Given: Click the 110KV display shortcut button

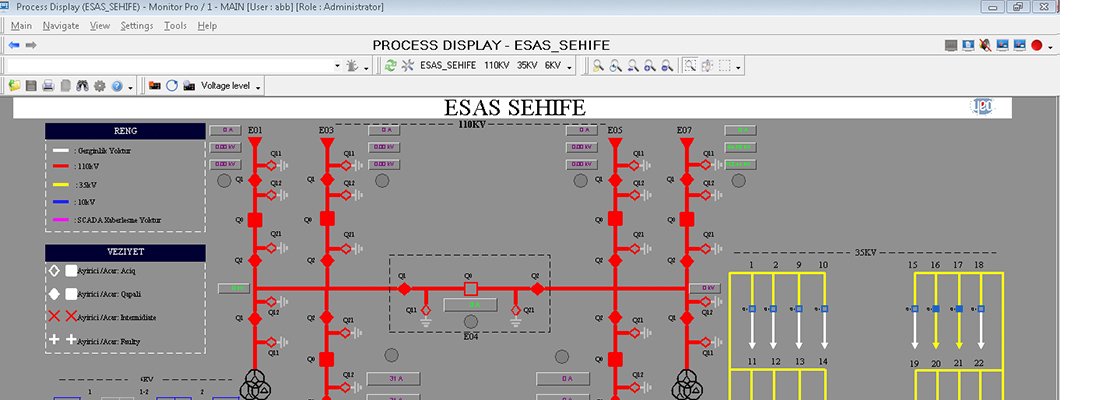Looking at the screenshot, I should tap(496, 66).
